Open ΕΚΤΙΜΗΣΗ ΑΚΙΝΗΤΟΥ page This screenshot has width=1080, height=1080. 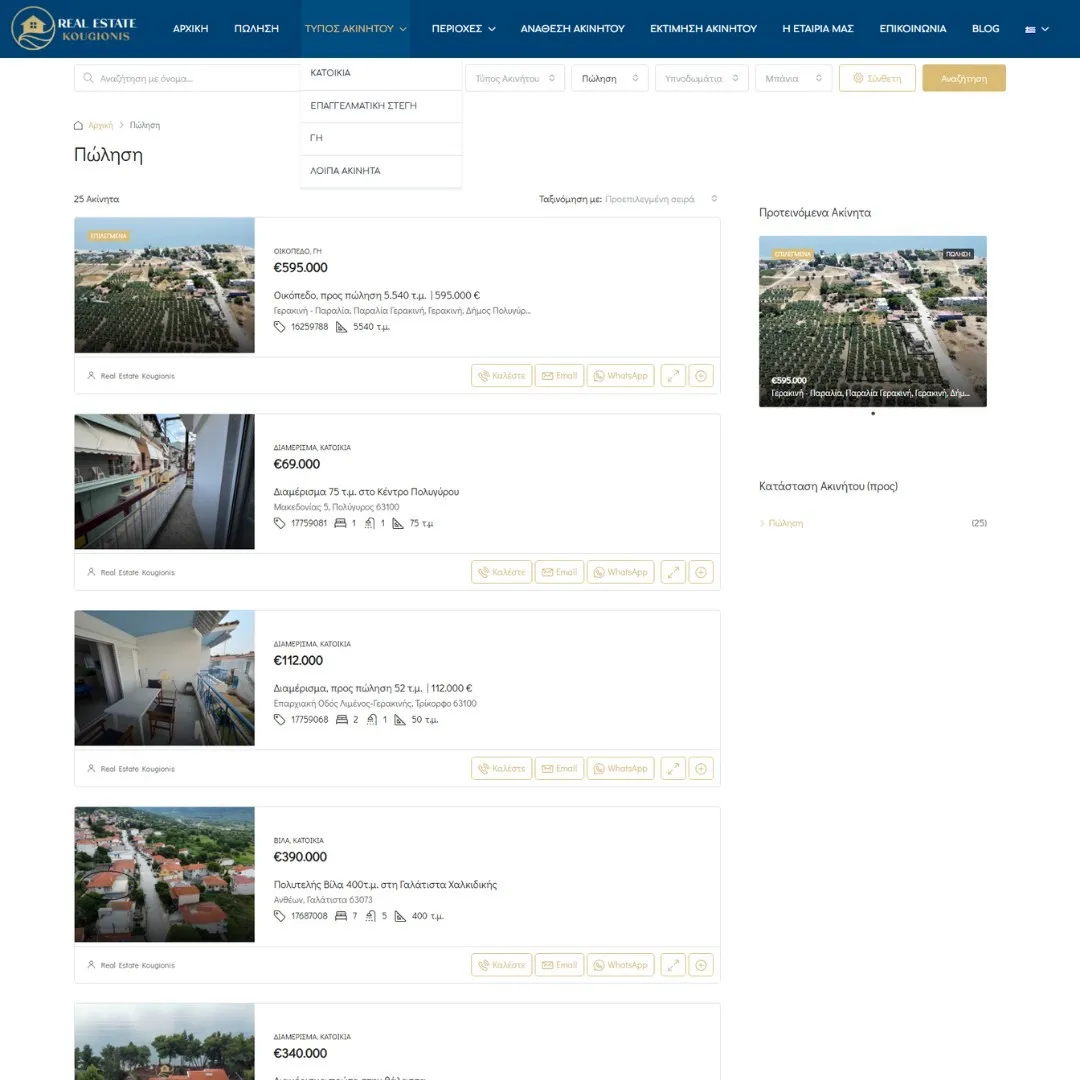tap(703, 29)
